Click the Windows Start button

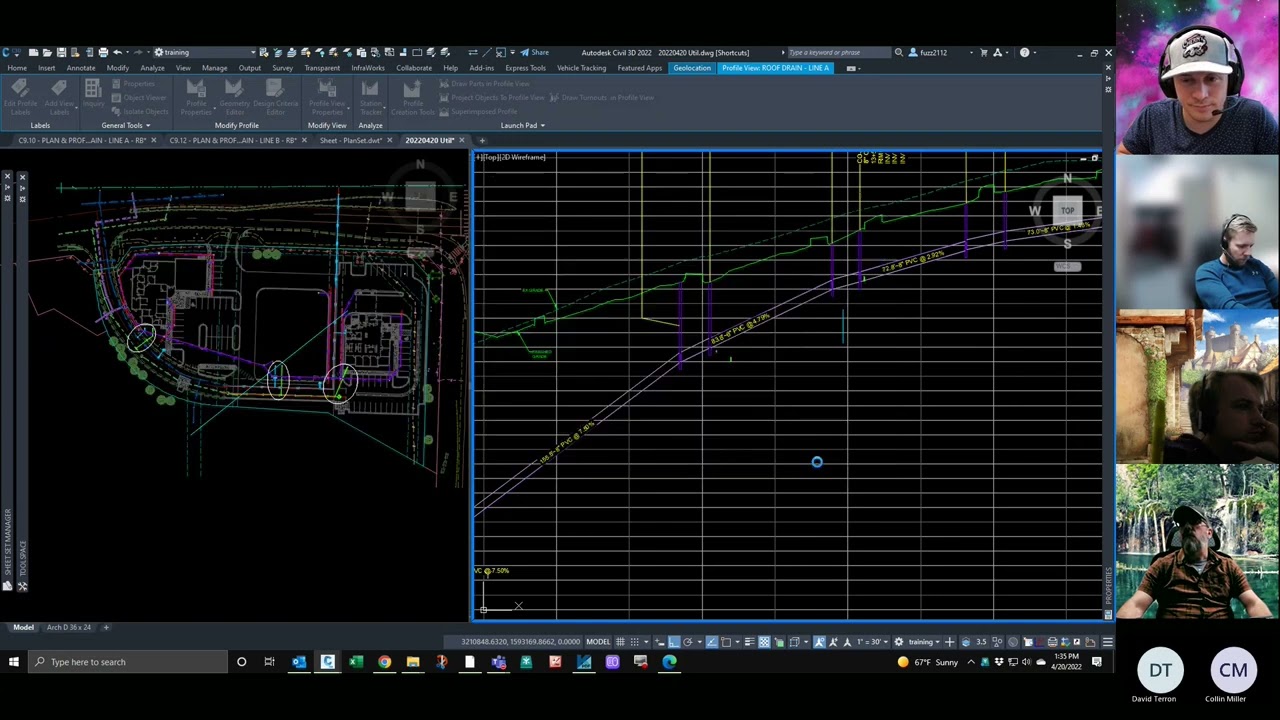tap(14, 661)
